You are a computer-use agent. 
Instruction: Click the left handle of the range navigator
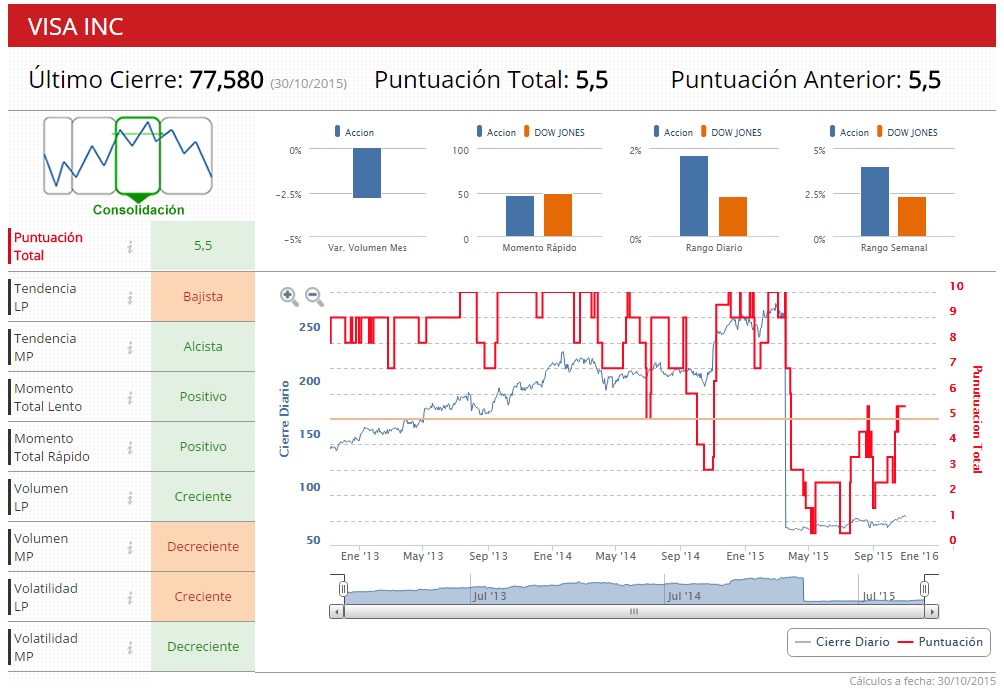[x=343, y=589]
